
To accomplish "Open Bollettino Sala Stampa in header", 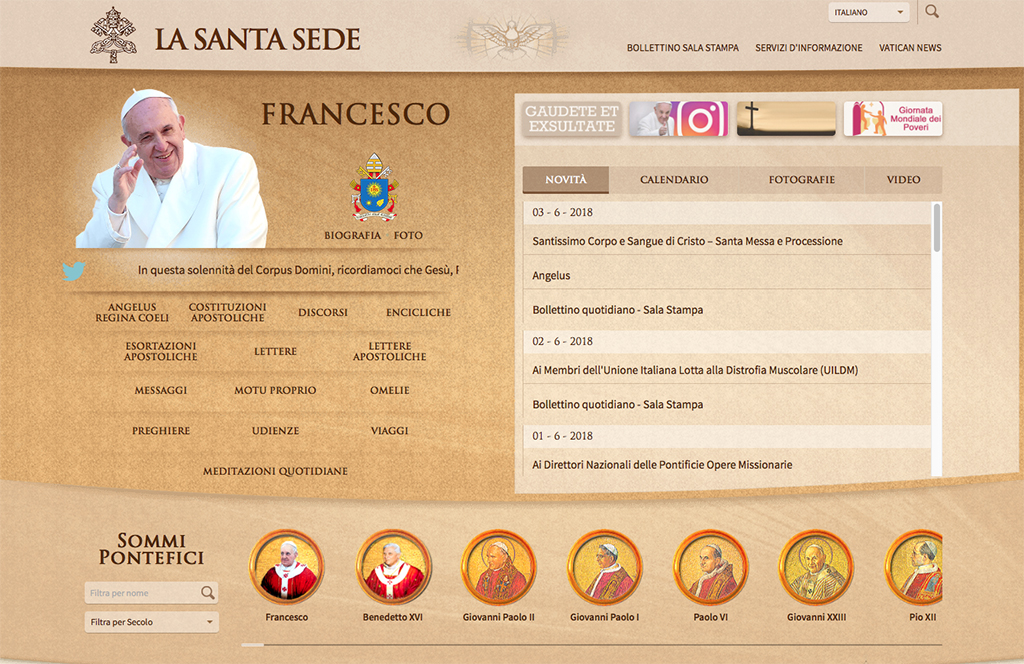I will tap(682, 48).
